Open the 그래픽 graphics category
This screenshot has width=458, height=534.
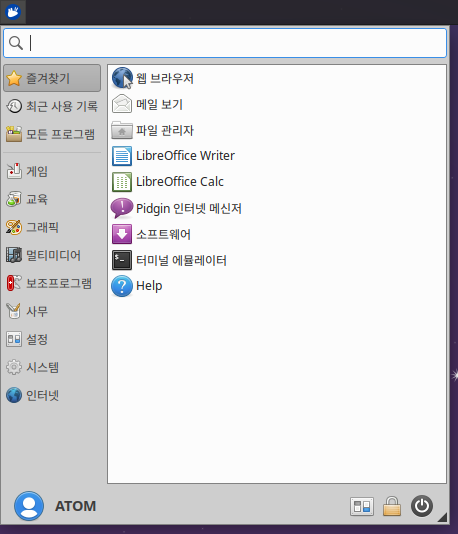click(x=52, y=227)
